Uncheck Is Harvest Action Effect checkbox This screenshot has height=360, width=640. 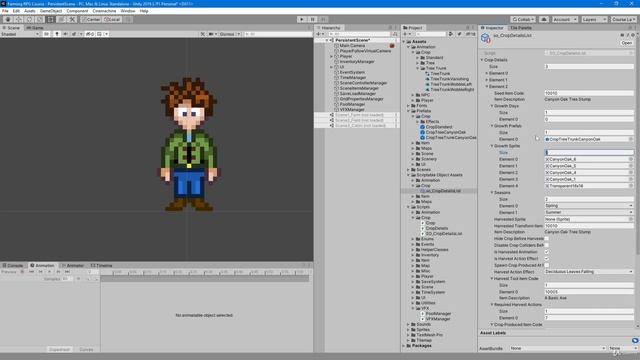(547, 258)
